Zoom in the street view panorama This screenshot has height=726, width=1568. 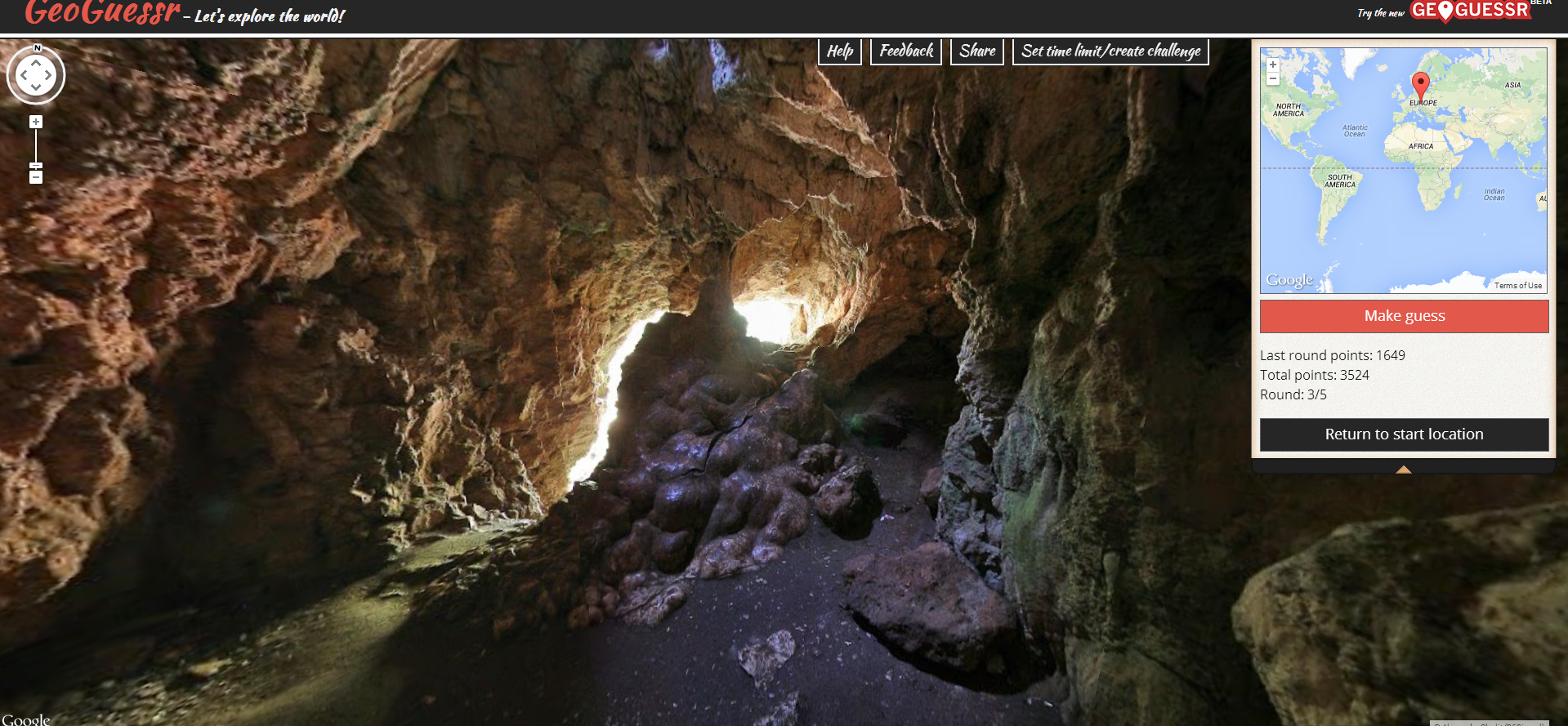(36, 122)
